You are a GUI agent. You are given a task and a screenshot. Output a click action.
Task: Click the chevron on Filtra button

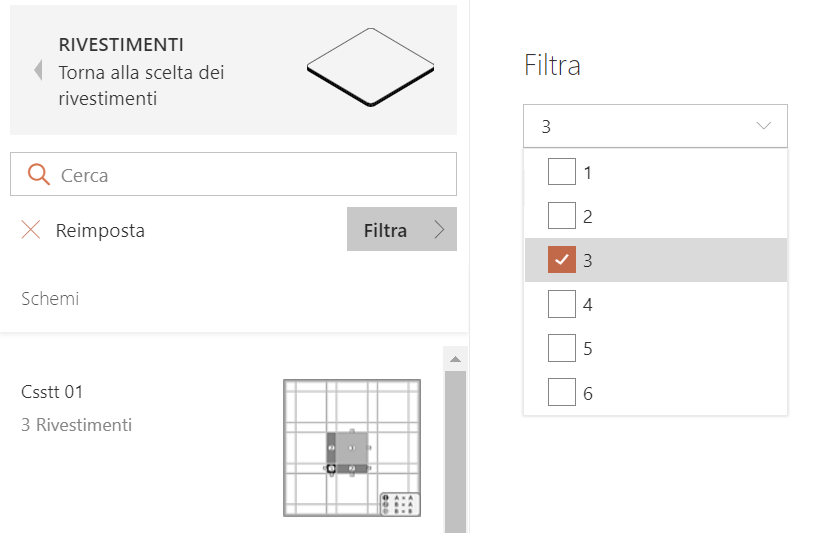(x=440, y=229)
